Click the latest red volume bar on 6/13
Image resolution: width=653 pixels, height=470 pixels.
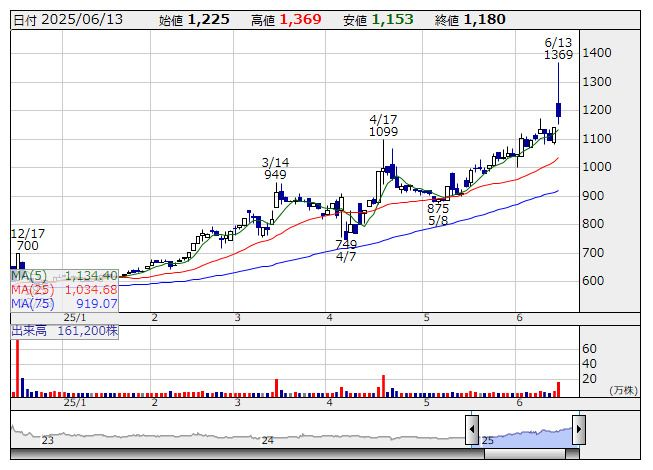558,389
